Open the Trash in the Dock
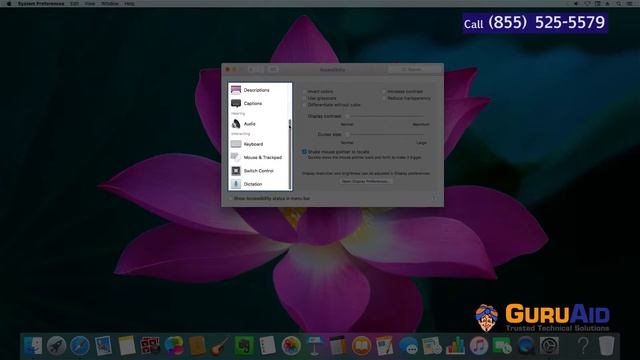The height and width of the screenshot is (360, 640). point(607,345)
